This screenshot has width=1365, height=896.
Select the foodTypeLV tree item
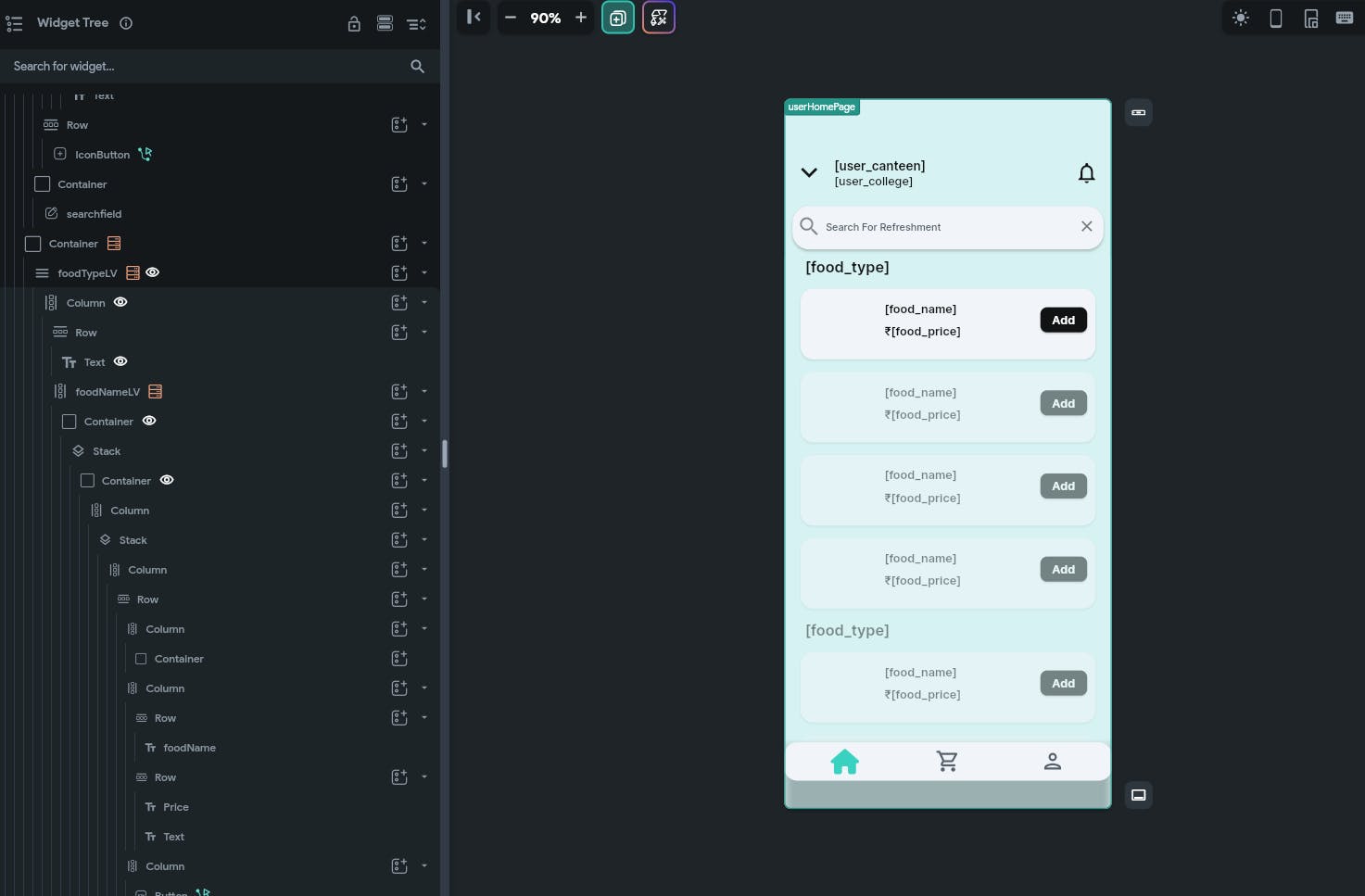(x=87, y=273)
